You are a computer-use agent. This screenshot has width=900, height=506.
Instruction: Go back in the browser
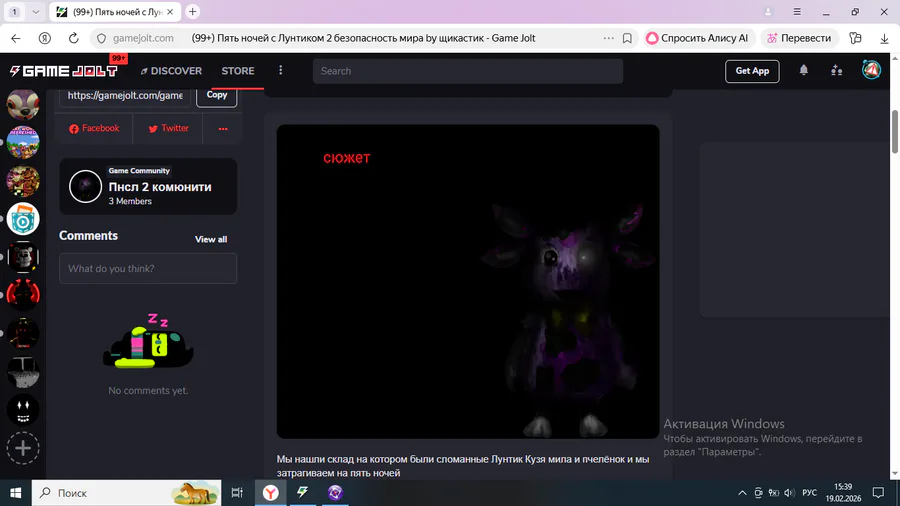15,38
